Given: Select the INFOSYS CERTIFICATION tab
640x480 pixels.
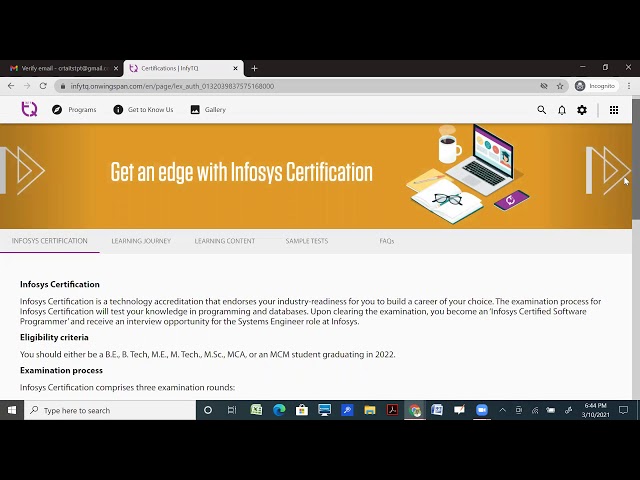Looking at the screenshot, I should point(49,241).
